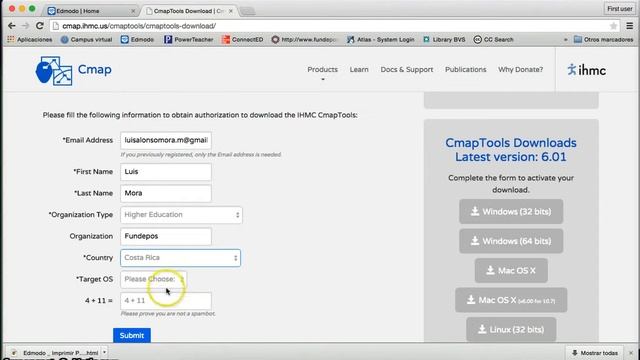Click the First Name field
Viewport: 640px width, 360px height.
pyautogui.click(x=166, y=172)
